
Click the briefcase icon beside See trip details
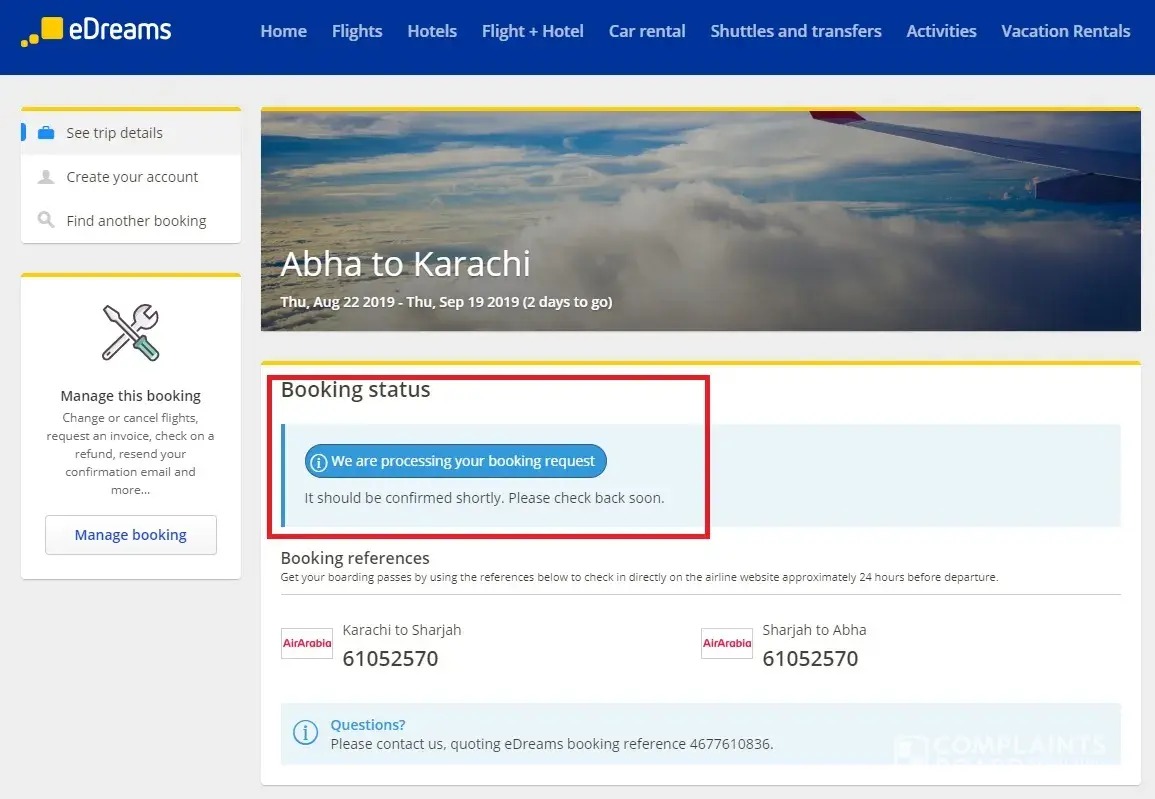(x=45, y=133)
